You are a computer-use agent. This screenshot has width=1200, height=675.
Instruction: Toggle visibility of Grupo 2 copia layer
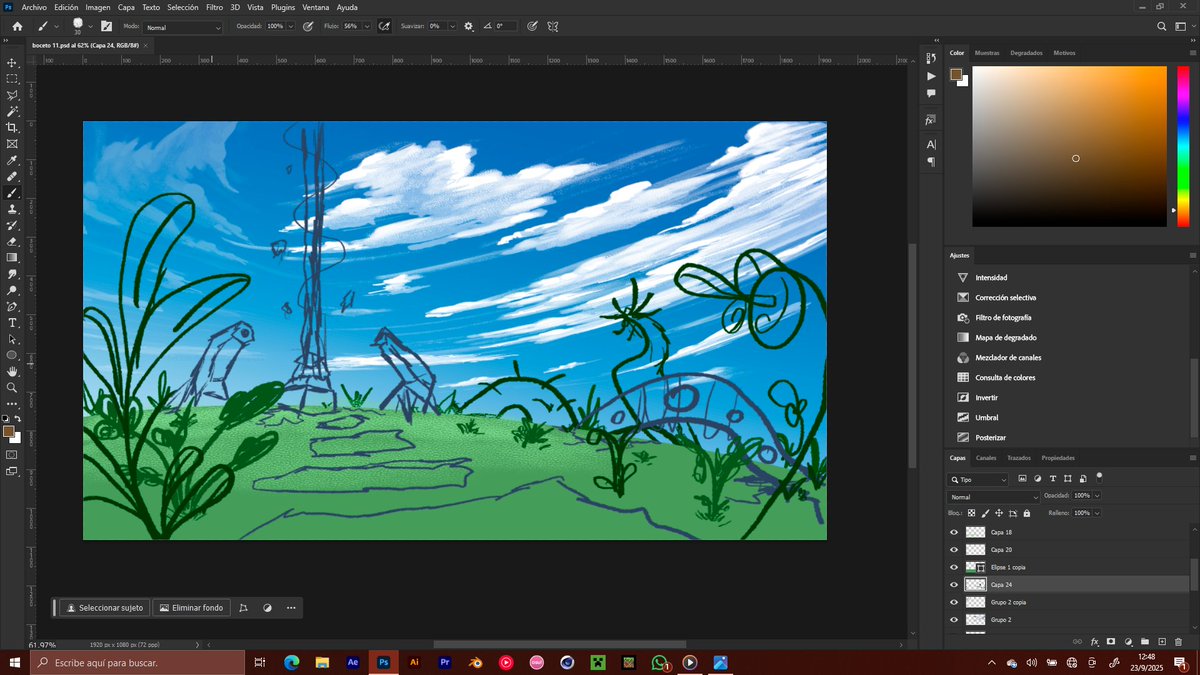pyautogui.click(x=954, y=602)
